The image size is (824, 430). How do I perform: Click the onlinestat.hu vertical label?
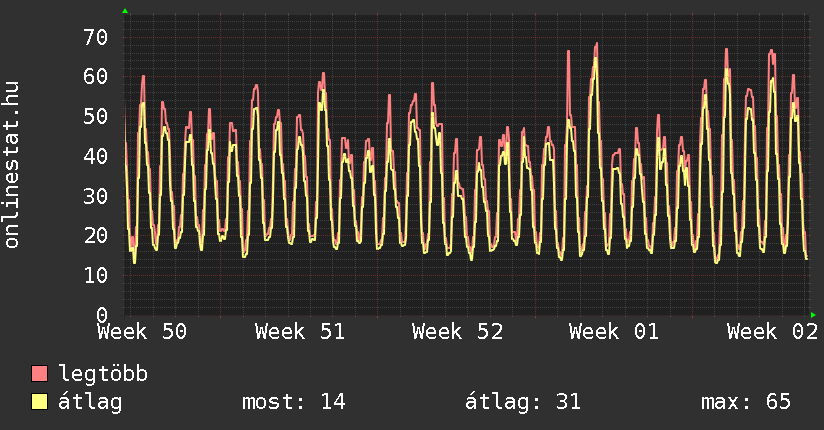pyautogui.click(x=13, y=165)
